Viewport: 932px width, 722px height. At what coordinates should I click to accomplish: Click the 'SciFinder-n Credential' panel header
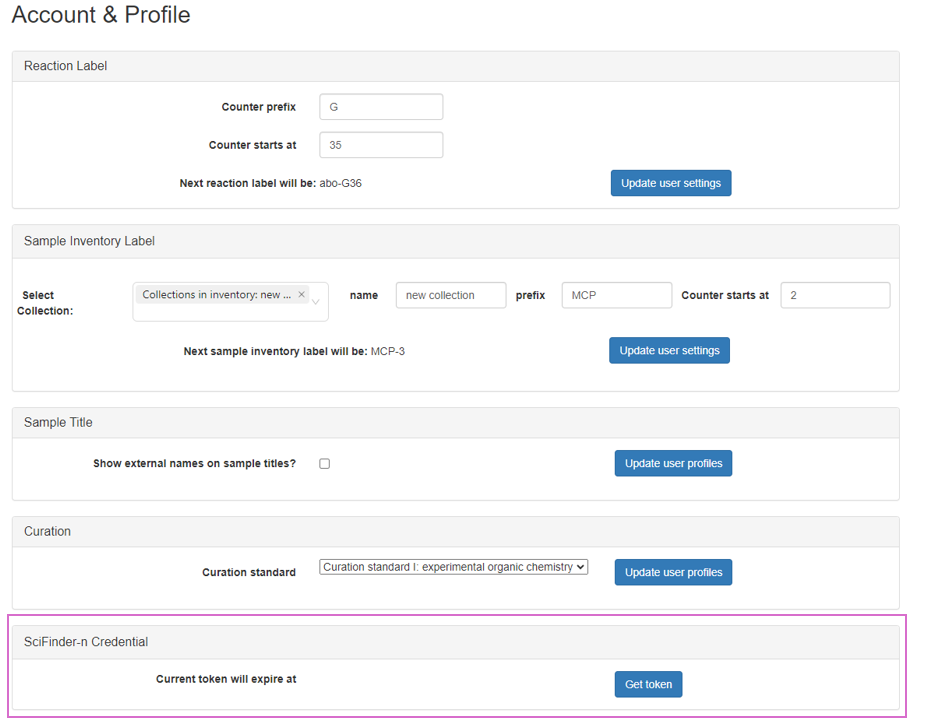click(86, 641)
